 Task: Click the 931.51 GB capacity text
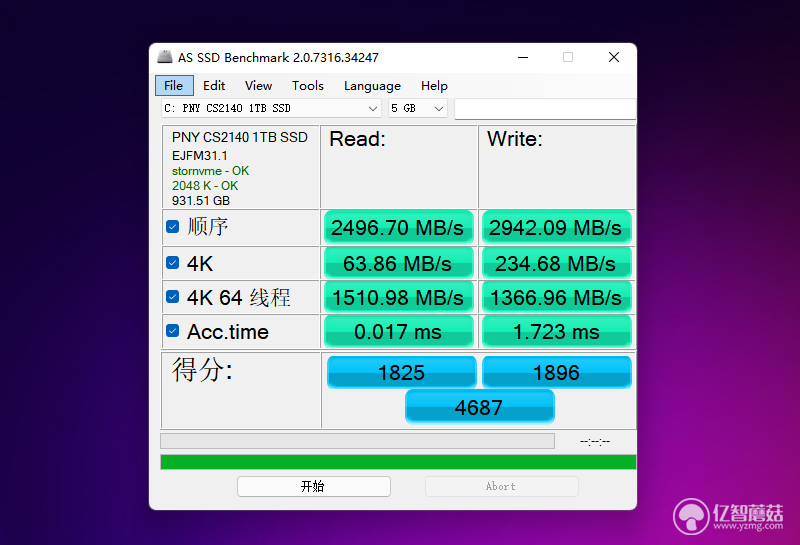click(x=201, y=201)
